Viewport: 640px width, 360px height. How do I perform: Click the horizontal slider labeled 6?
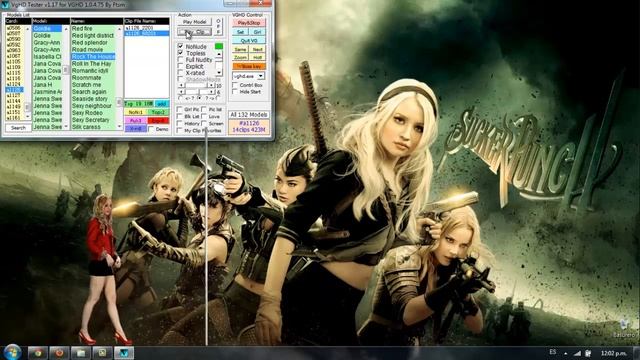click(198, 92)
